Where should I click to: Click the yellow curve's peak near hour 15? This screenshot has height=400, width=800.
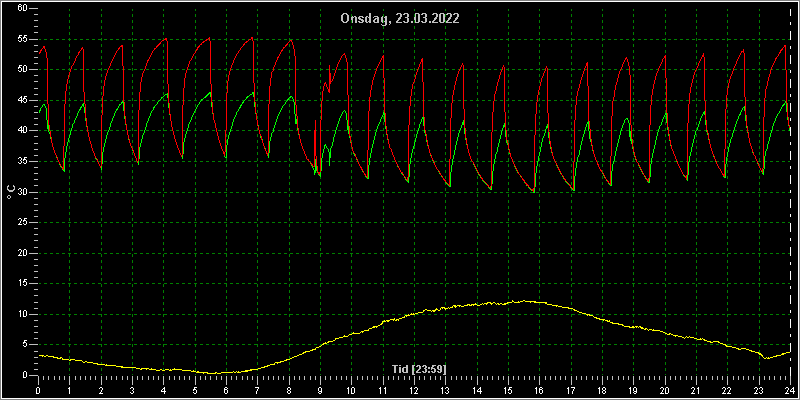pyautogui.click(x=526, y=301)
